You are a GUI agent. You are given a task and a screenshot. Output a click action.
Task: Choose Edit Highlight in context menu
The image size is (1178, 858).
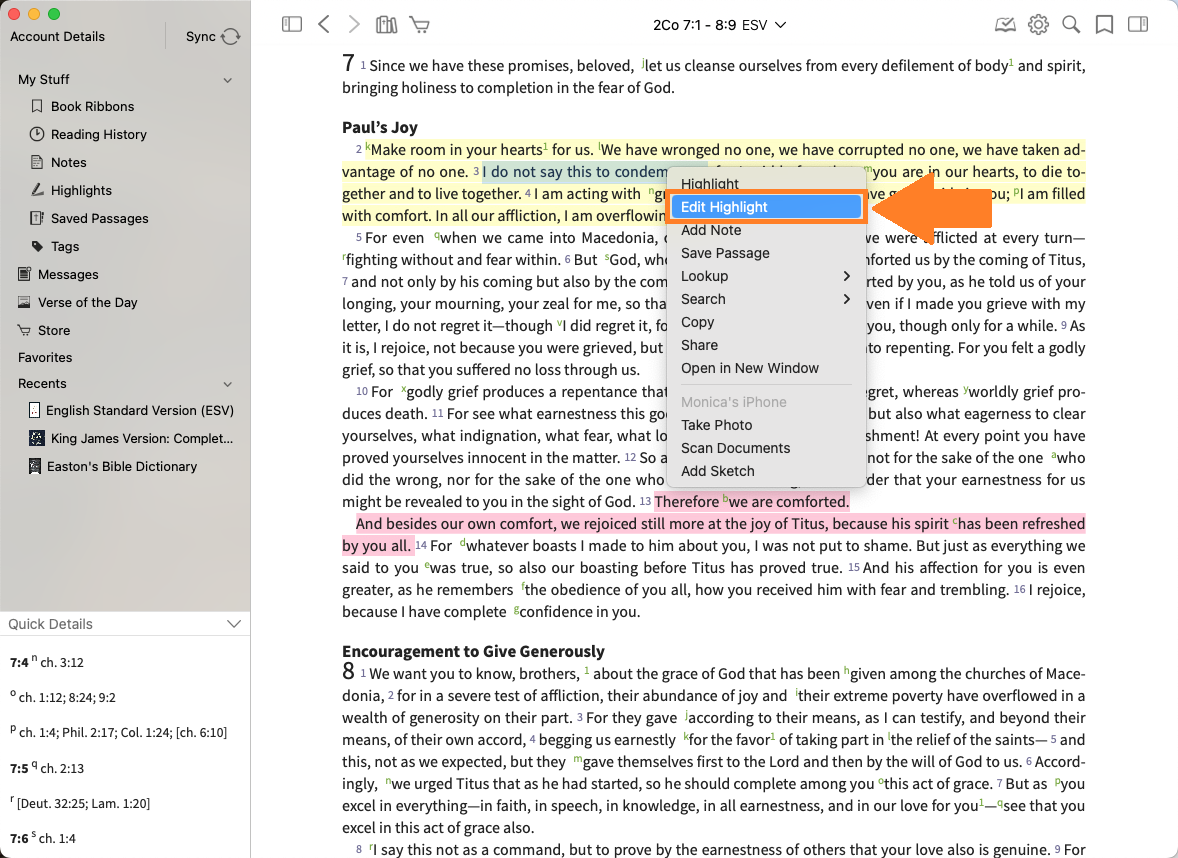(x=766, y=207)
